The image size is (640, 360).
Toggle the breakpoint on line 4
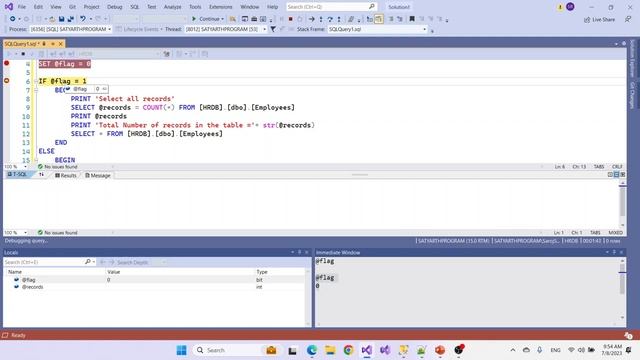[7, 63]
